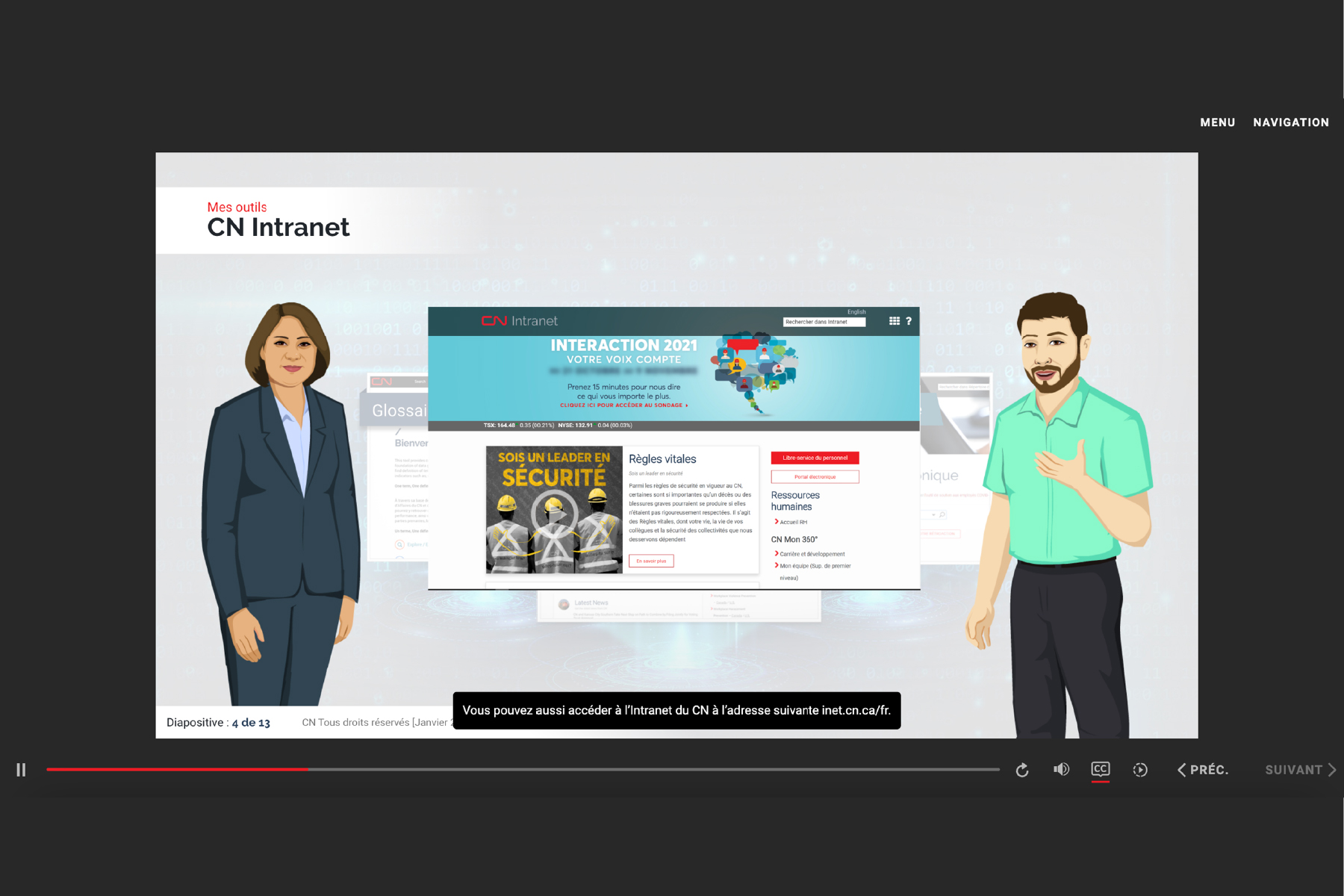Click the NYSE: 132.91 stock ticker value

(x=575, y=426)
